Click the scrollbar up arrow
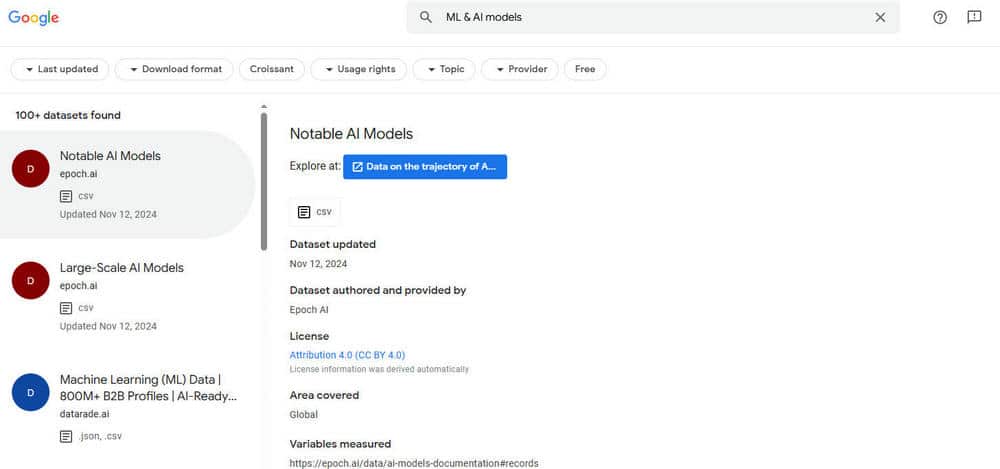Viewport: 1000px width, 469px height. point(264,107)
